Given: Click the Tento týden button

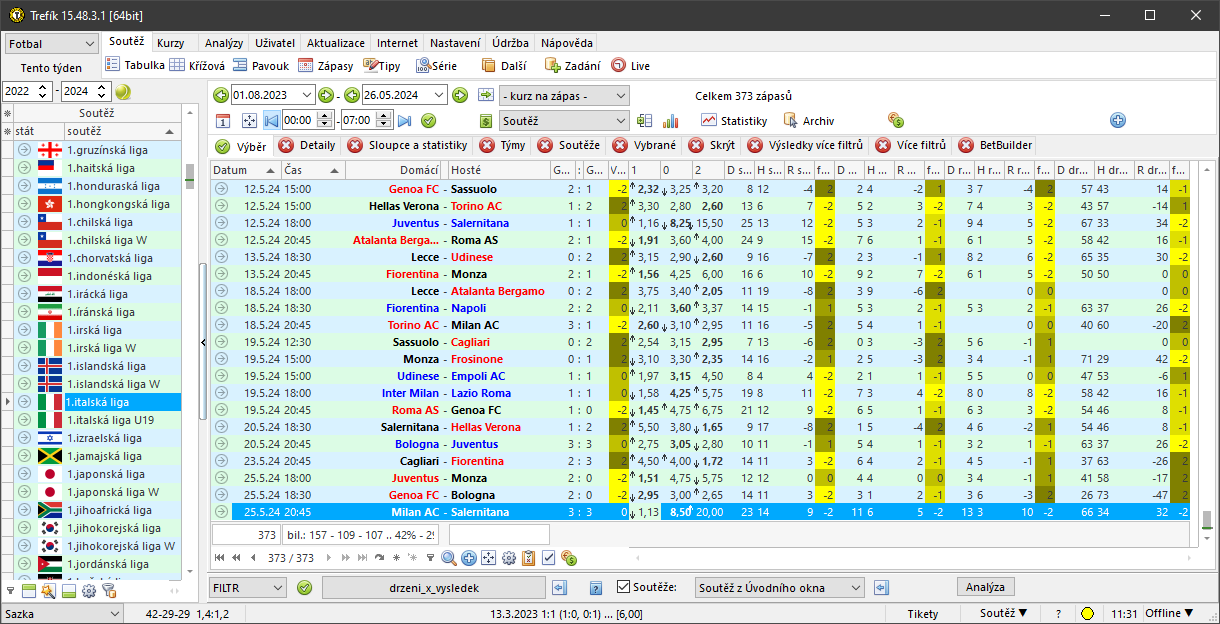Looking at the screenshot, I should 52,68.
